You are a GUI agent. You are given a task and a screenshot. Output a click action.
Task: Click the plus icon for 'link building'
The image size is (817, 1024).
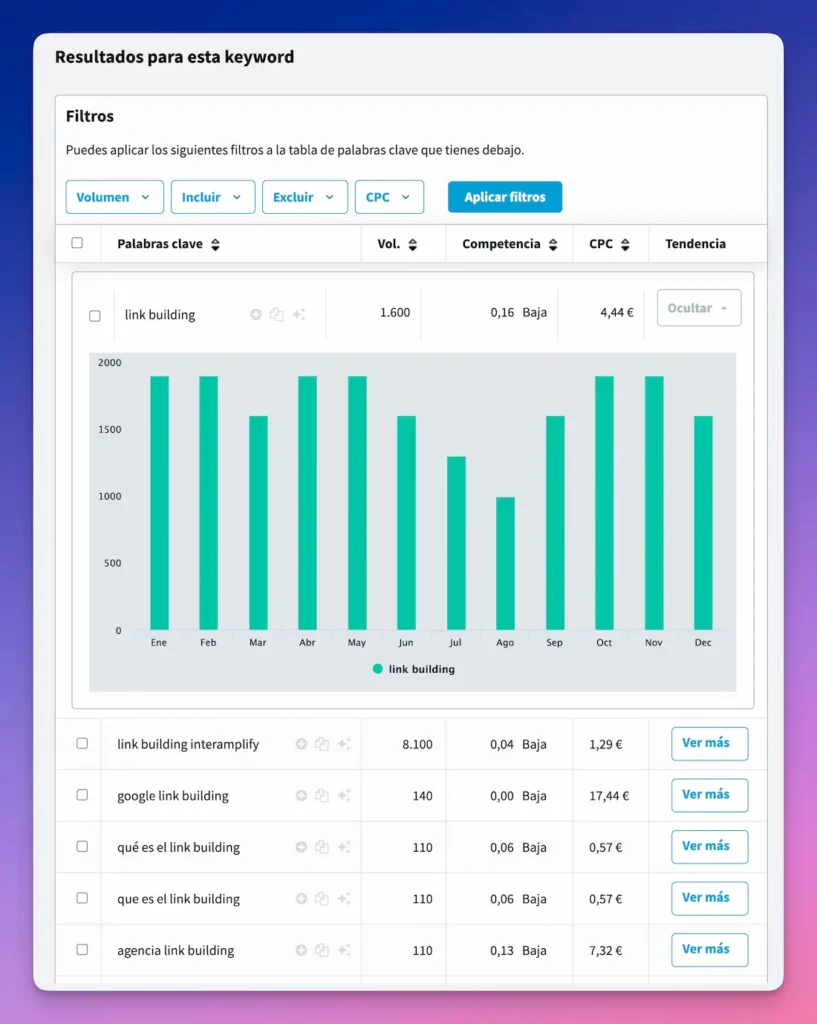256,314
